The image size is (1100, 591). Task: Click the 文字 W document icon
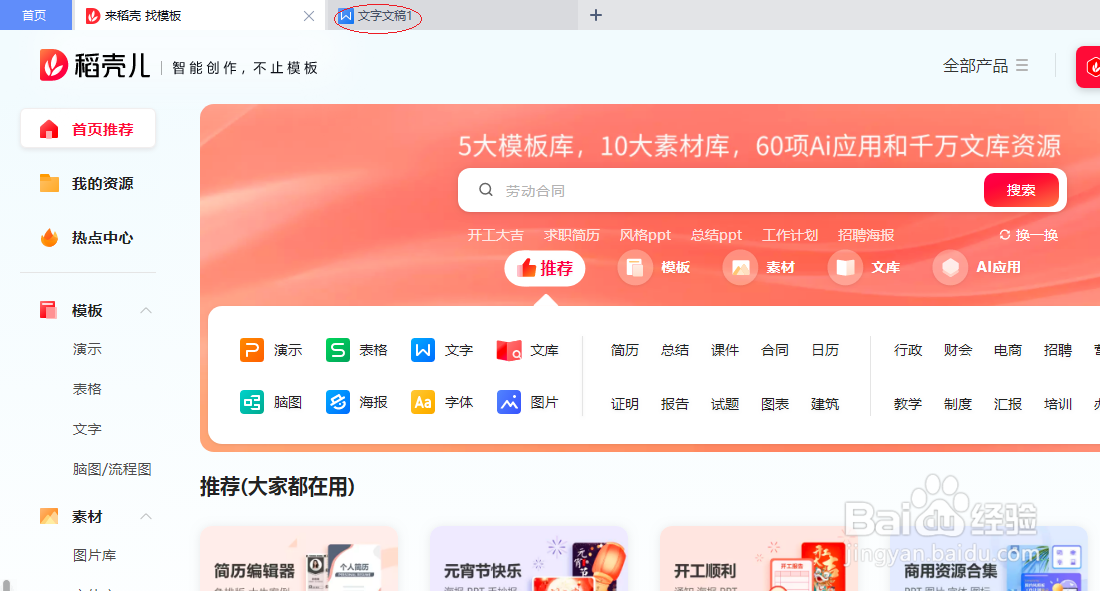point(425,350)
